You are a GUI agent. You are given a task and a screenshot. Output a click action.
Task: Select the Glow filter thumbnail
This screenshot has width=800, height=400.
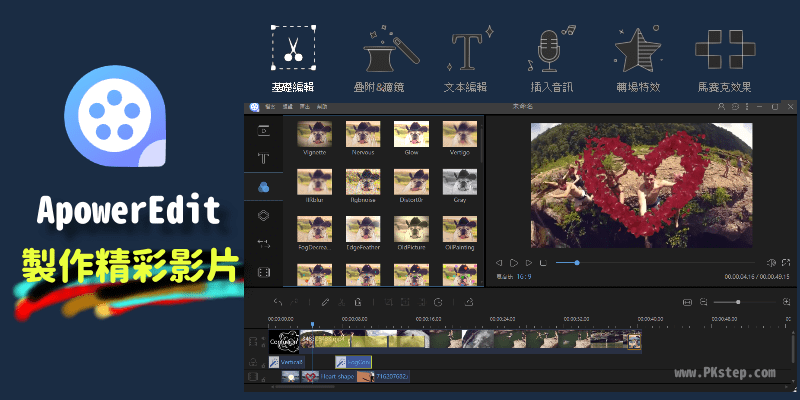(411, 134)
